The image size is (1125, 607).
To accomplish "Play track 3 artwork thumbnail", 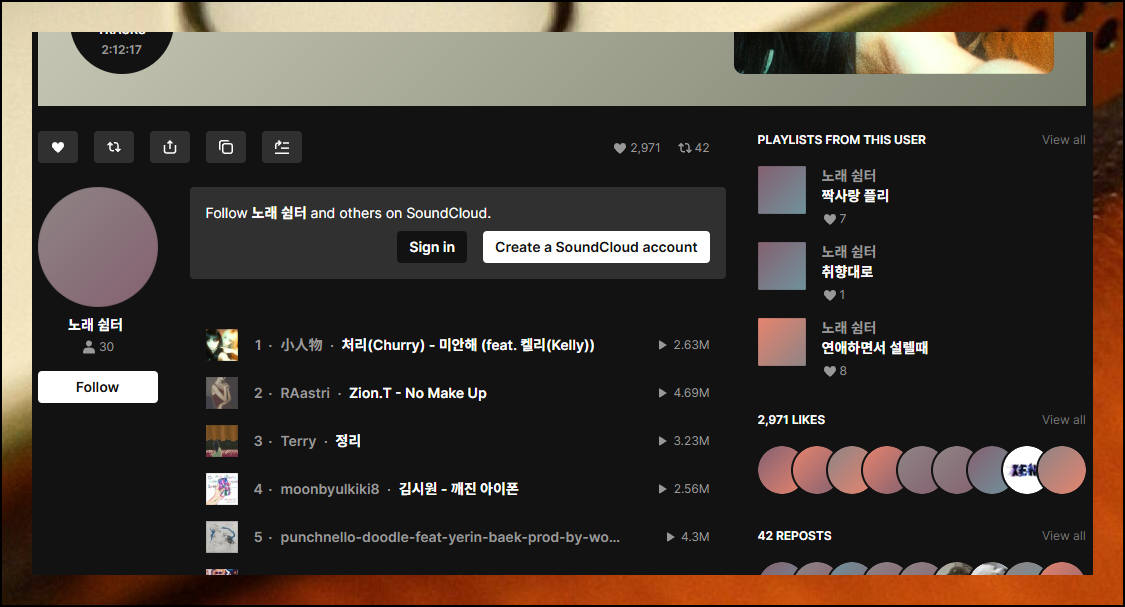I will (x=222, y=441).
